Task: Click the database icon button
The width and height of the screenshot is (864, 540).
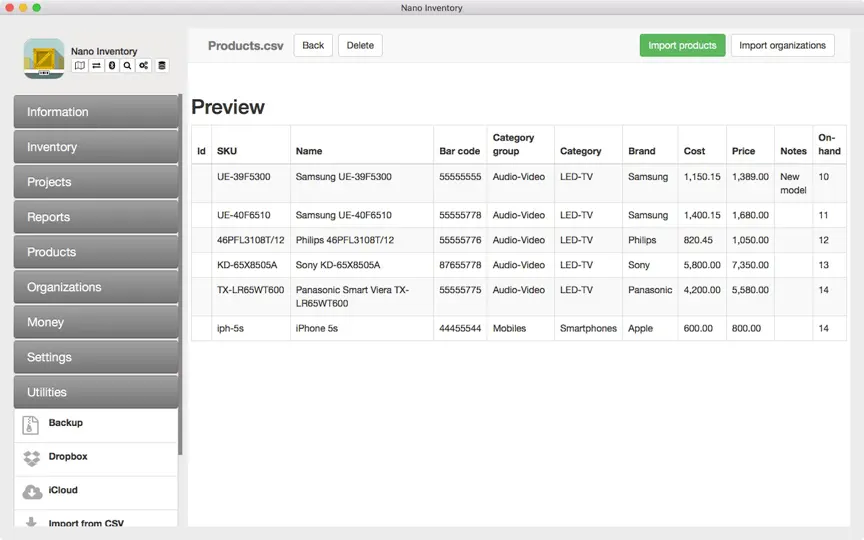Action: pos(161,66)
